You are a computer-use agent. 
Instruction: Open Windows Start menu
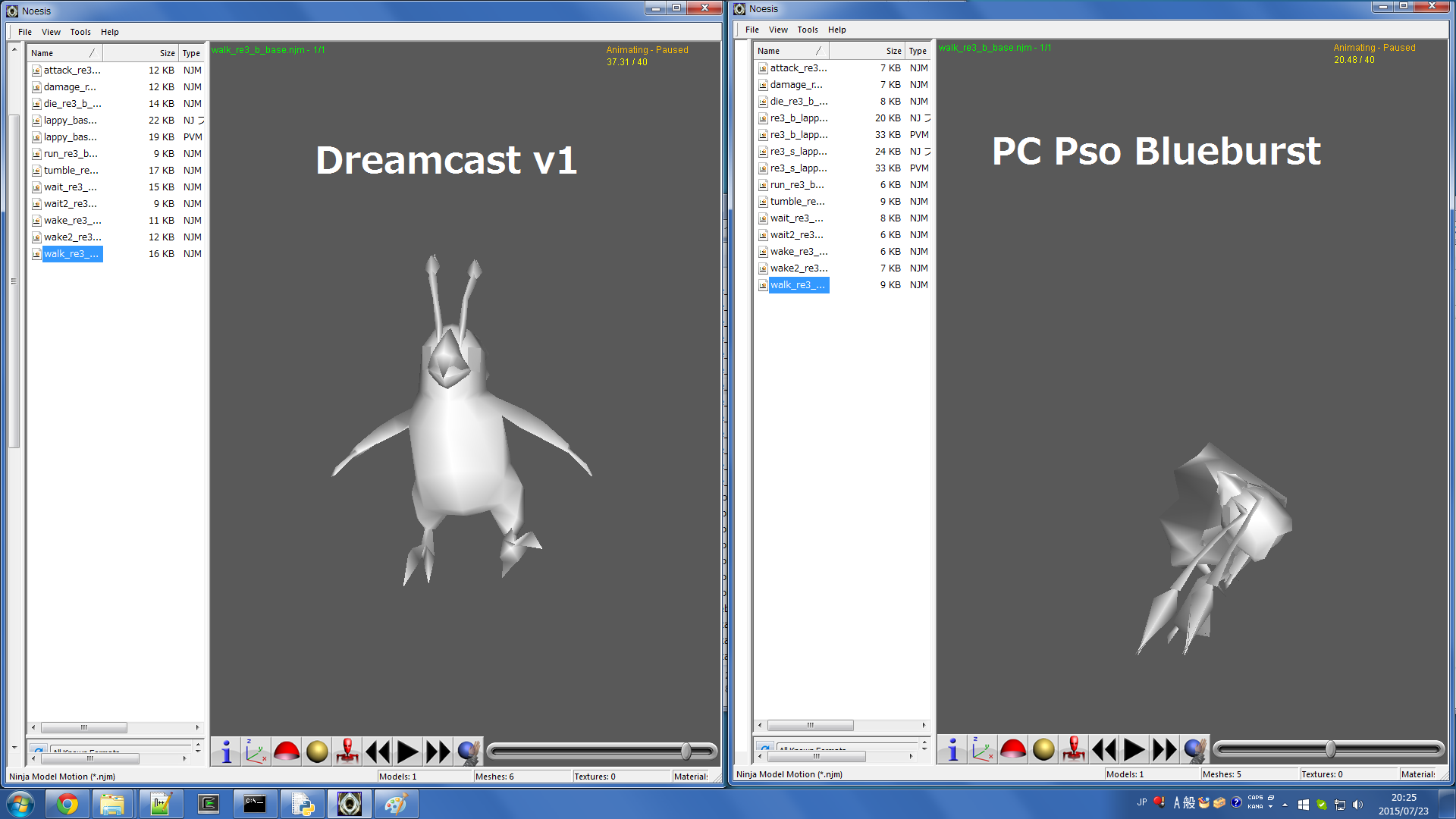pyautogui.click(x=20, y=804)
